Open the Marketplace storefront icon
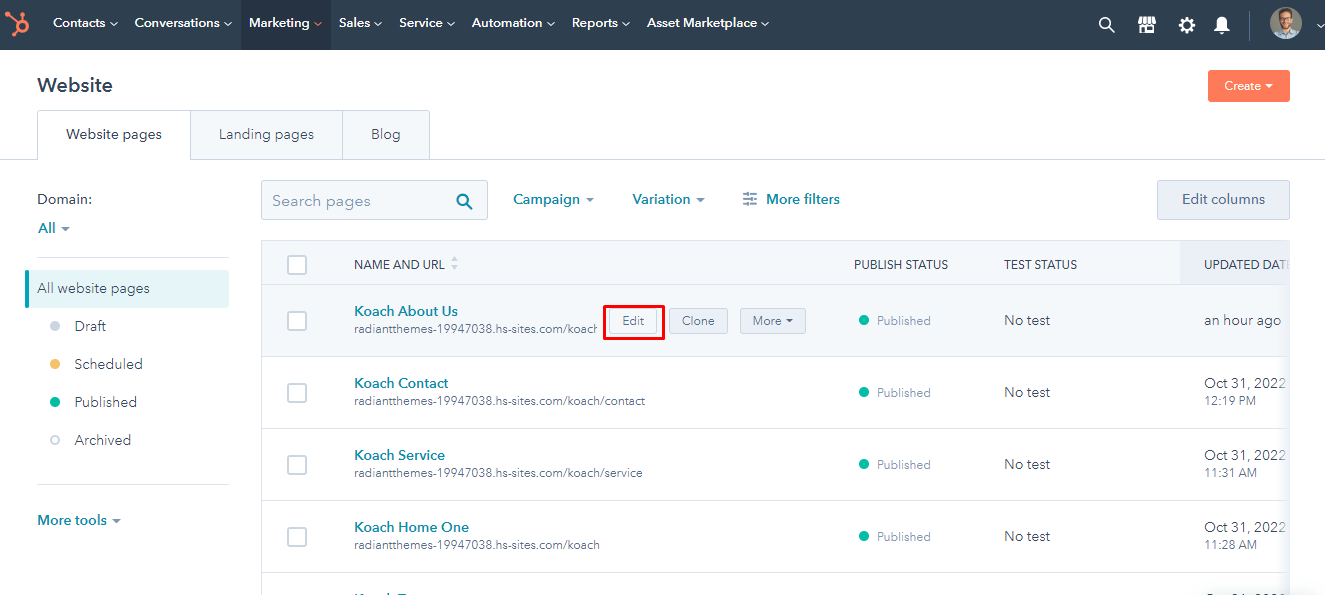 coord(1147,25)
